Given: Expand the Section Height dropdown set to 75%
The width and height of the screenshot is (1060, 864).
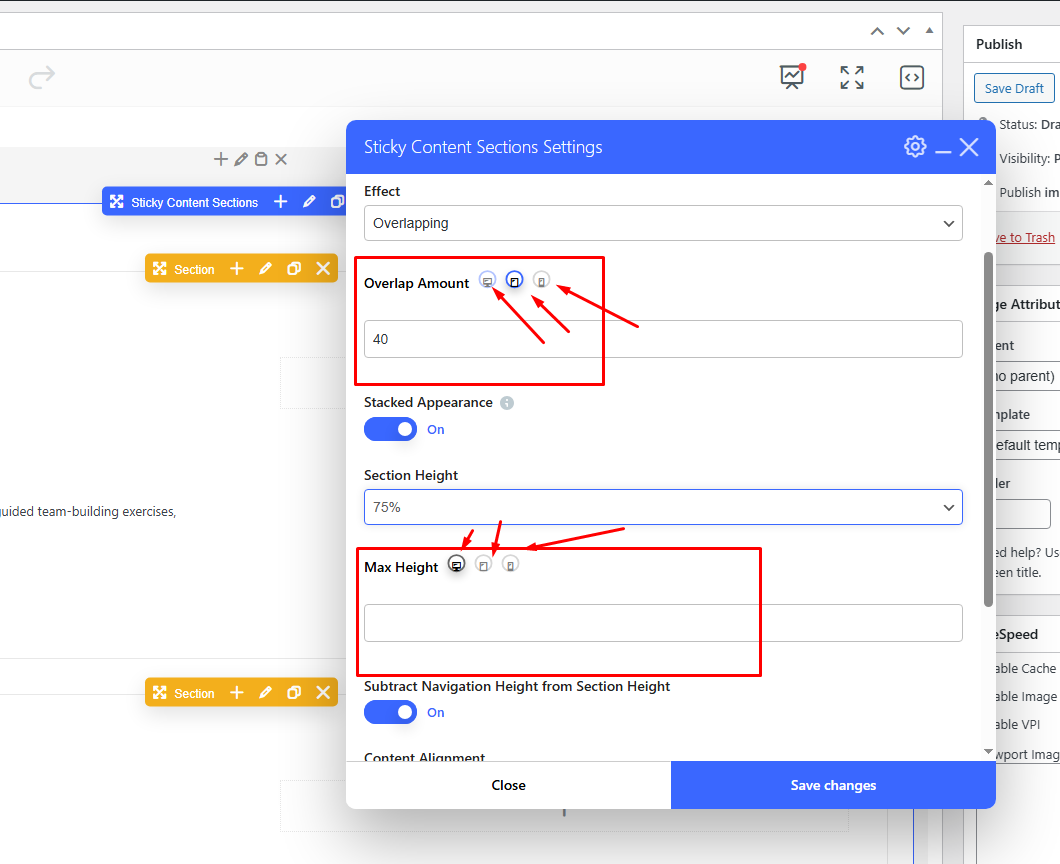Looking at the screenshot, I should tap(662, 507).
